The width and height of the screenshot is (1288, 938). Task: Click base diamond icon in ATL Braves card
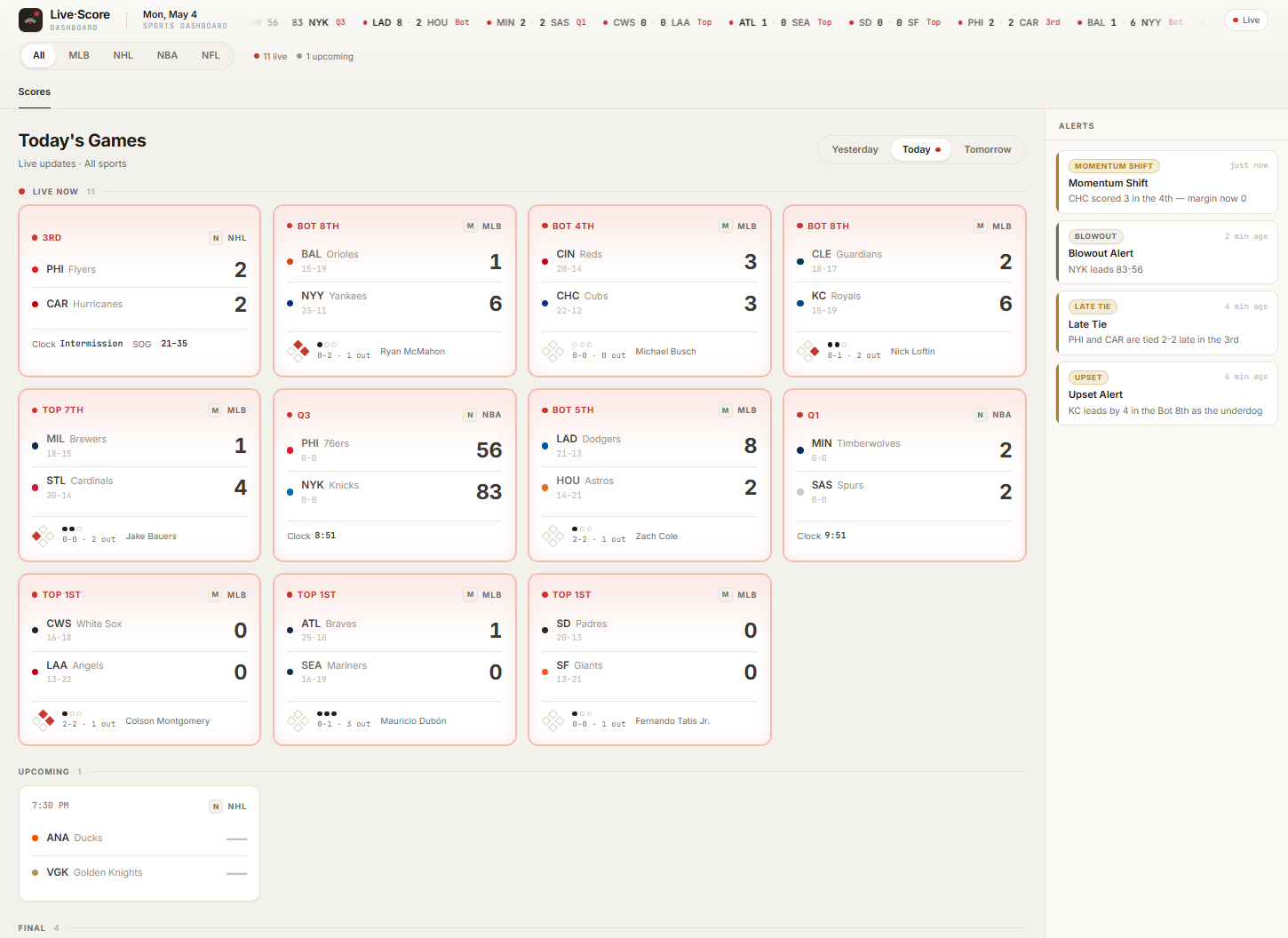point(298,720)
